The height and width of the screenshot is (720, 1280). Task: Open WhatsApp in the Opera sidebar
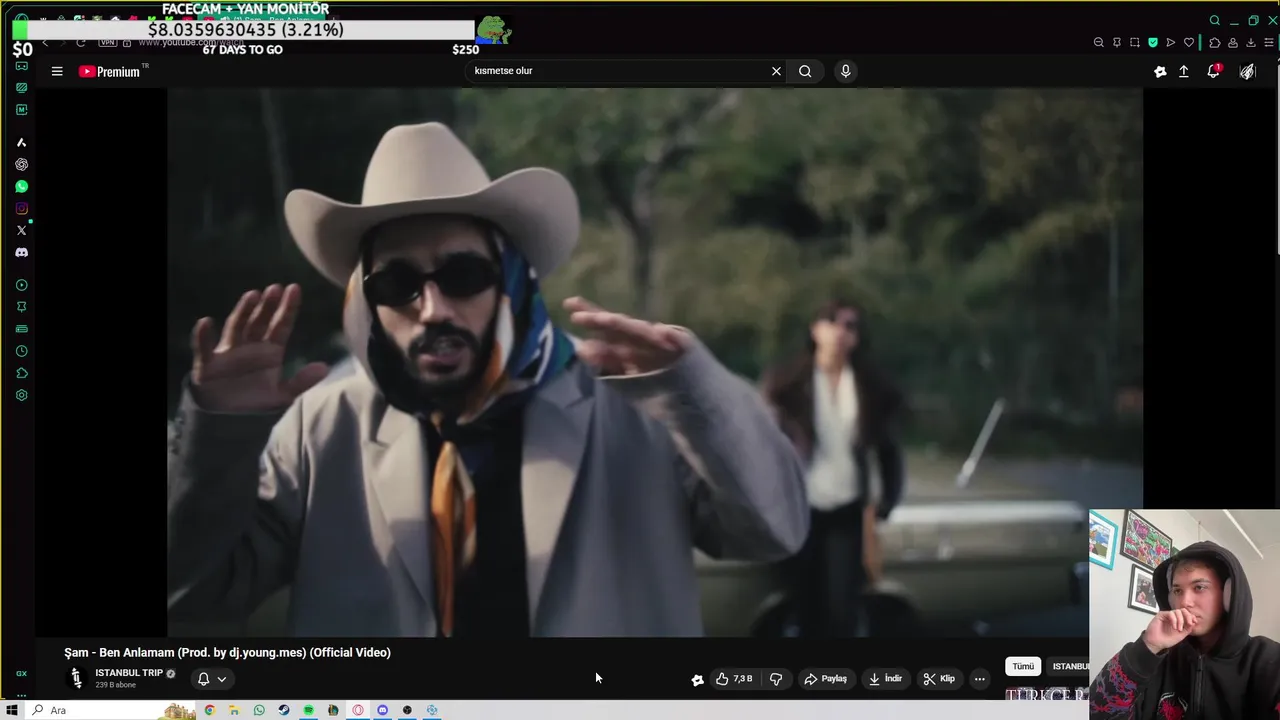coord(21,187)
